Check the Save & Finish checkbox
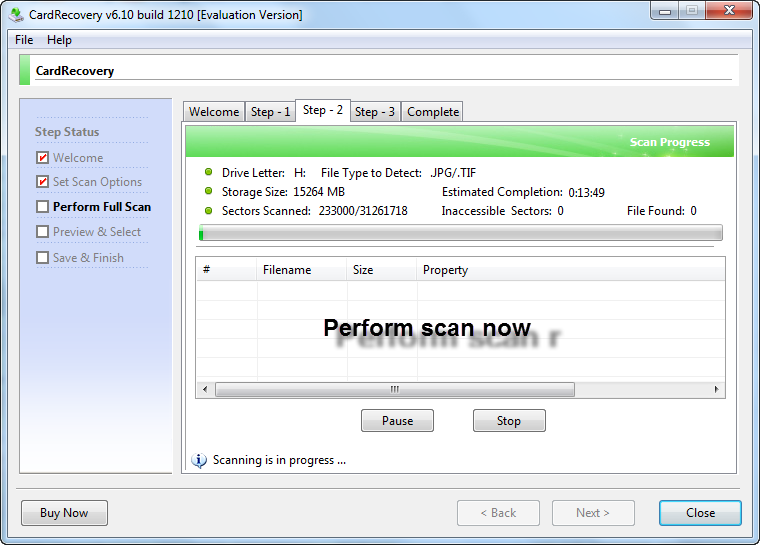 pos(43,257)
